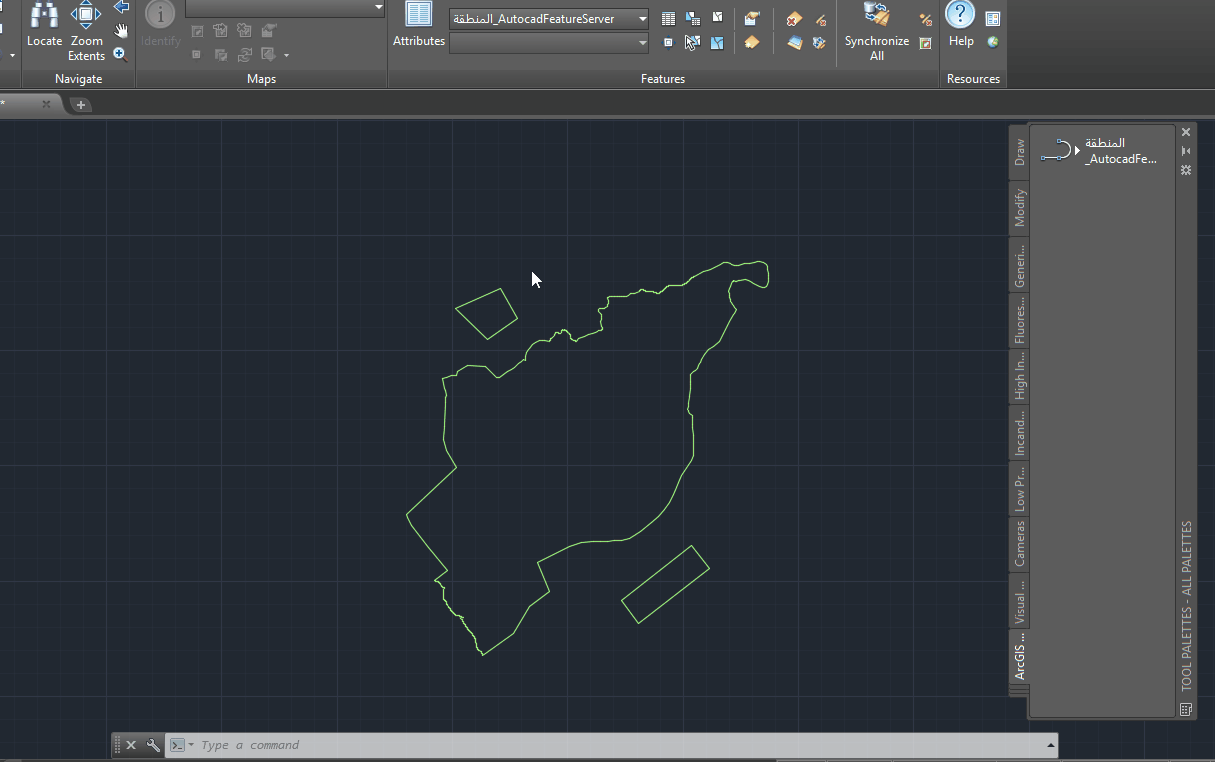Screen dimensions: 1215x762
Task: Select the AutocadFe… feature tool in palette
Action: 1100,151
